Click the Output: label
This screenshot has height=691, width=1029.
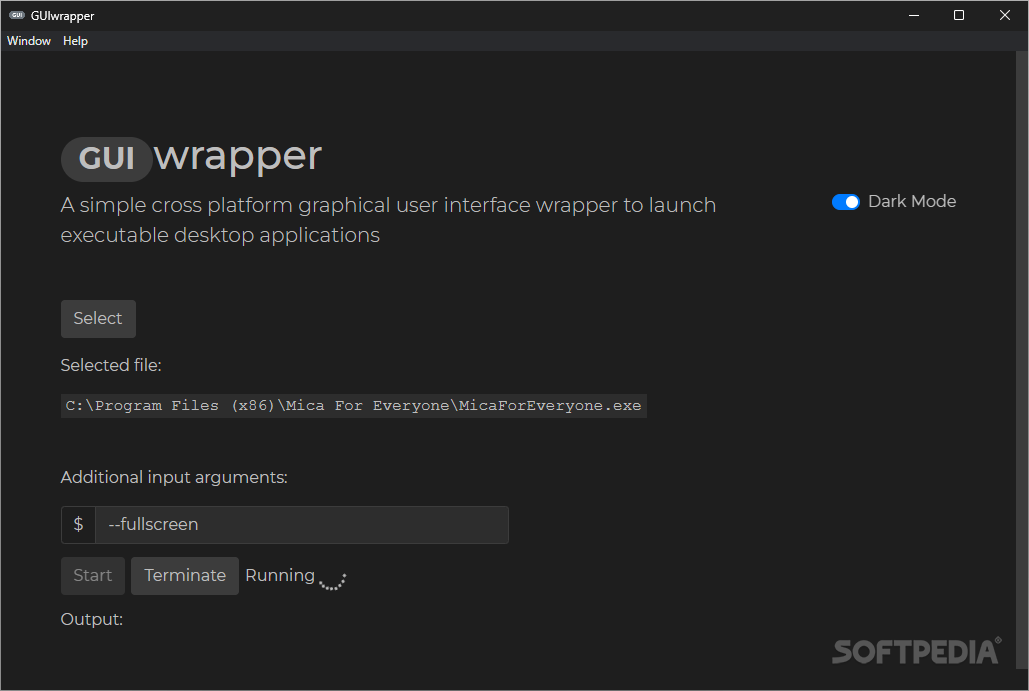coord(92,619)
